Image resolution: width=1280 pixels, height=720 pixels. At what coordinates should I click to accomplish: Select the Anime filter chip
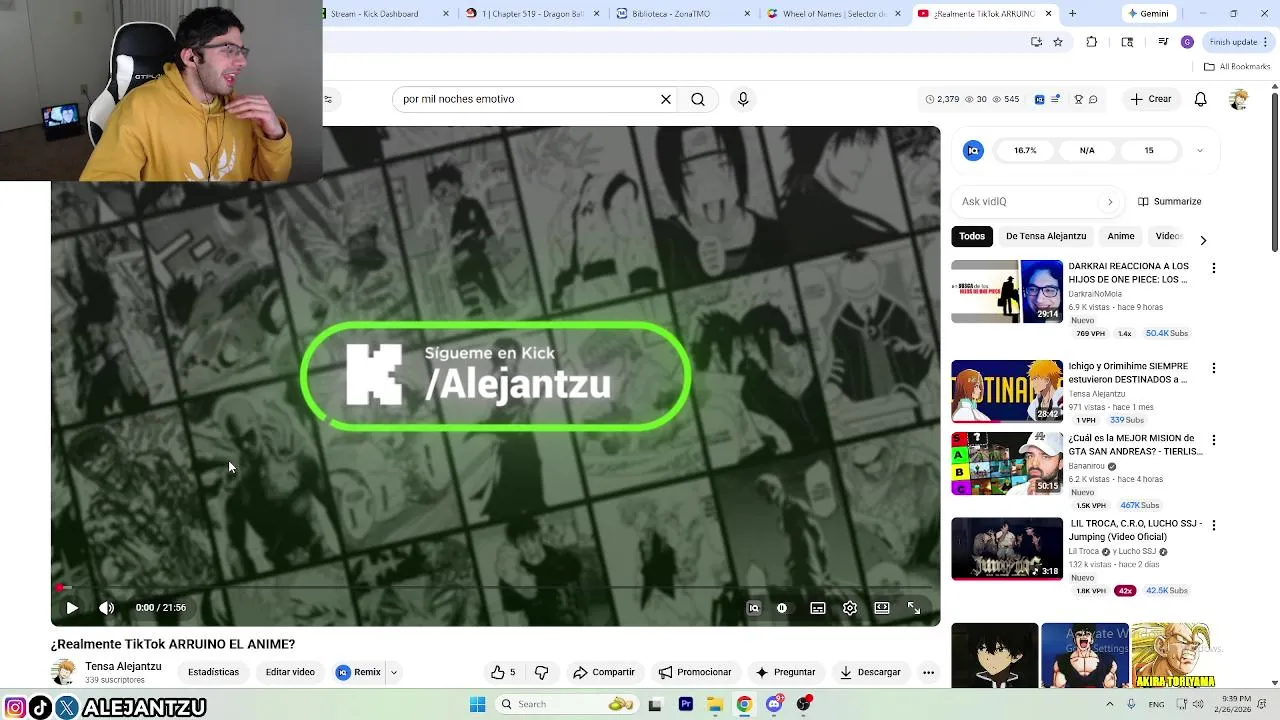pos(1121,236)
